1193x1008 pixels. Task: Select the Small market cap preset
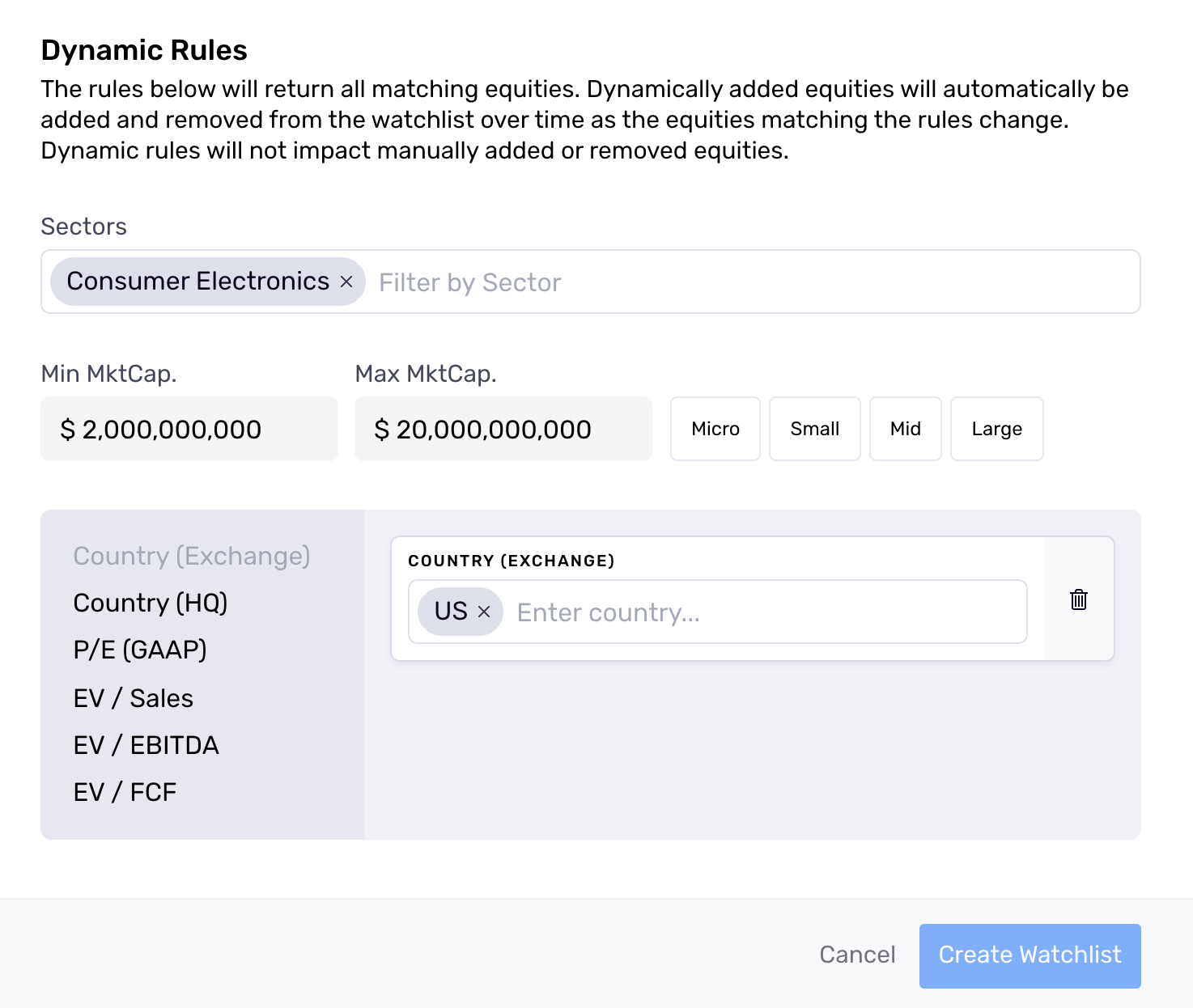[815, 429]
